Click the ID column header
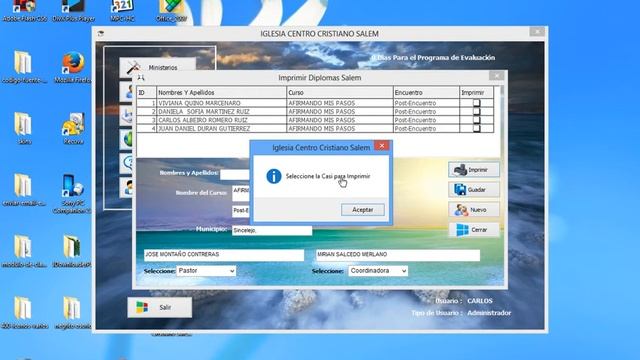 (147, 93)
